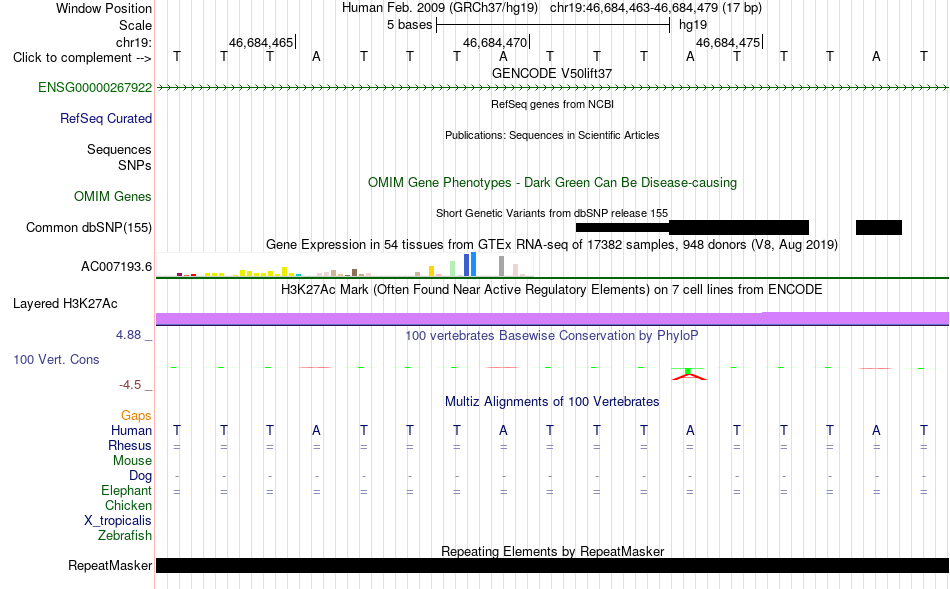The width and height of the screenshot is (950, 589).
Task: Click 'RefSeq genes from NCBI' title
Action: pos(553,104)
